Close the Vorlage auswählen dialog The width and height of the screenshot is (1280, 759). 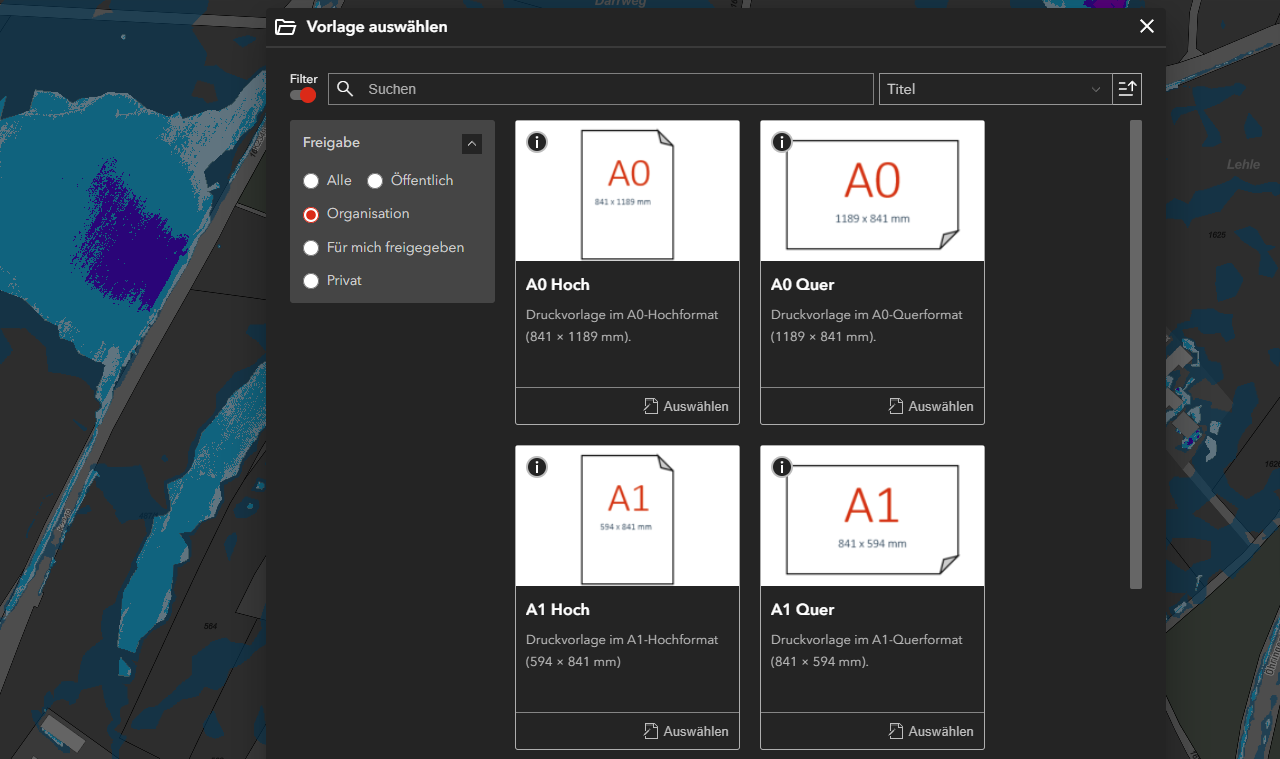(x=1147, y=27)
